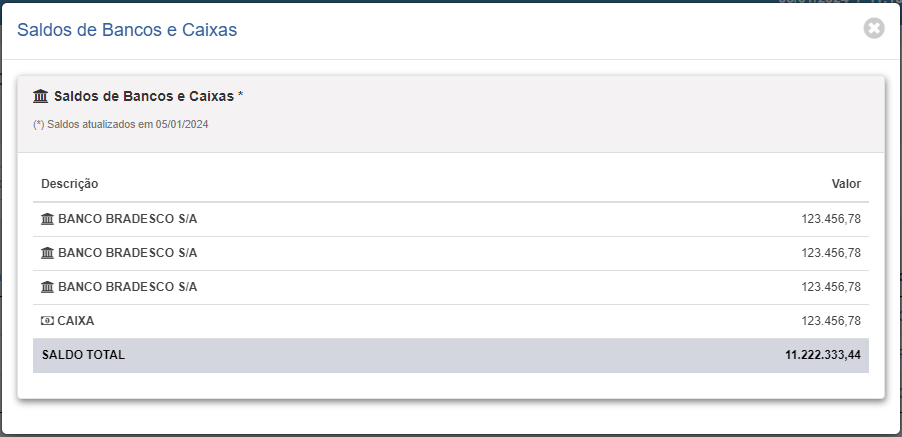Click the bank icon of second BANCO BRADESCO row
The image size is (902, 437).
[x=47, y=253]
